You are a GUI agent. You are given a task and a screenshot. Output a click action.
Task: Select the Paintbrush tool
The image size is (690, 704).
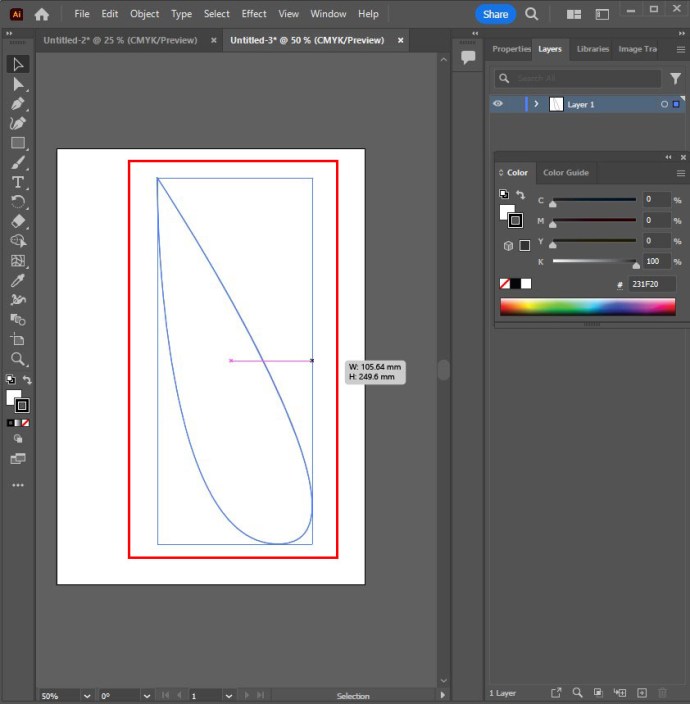click(x=18, y=163)
